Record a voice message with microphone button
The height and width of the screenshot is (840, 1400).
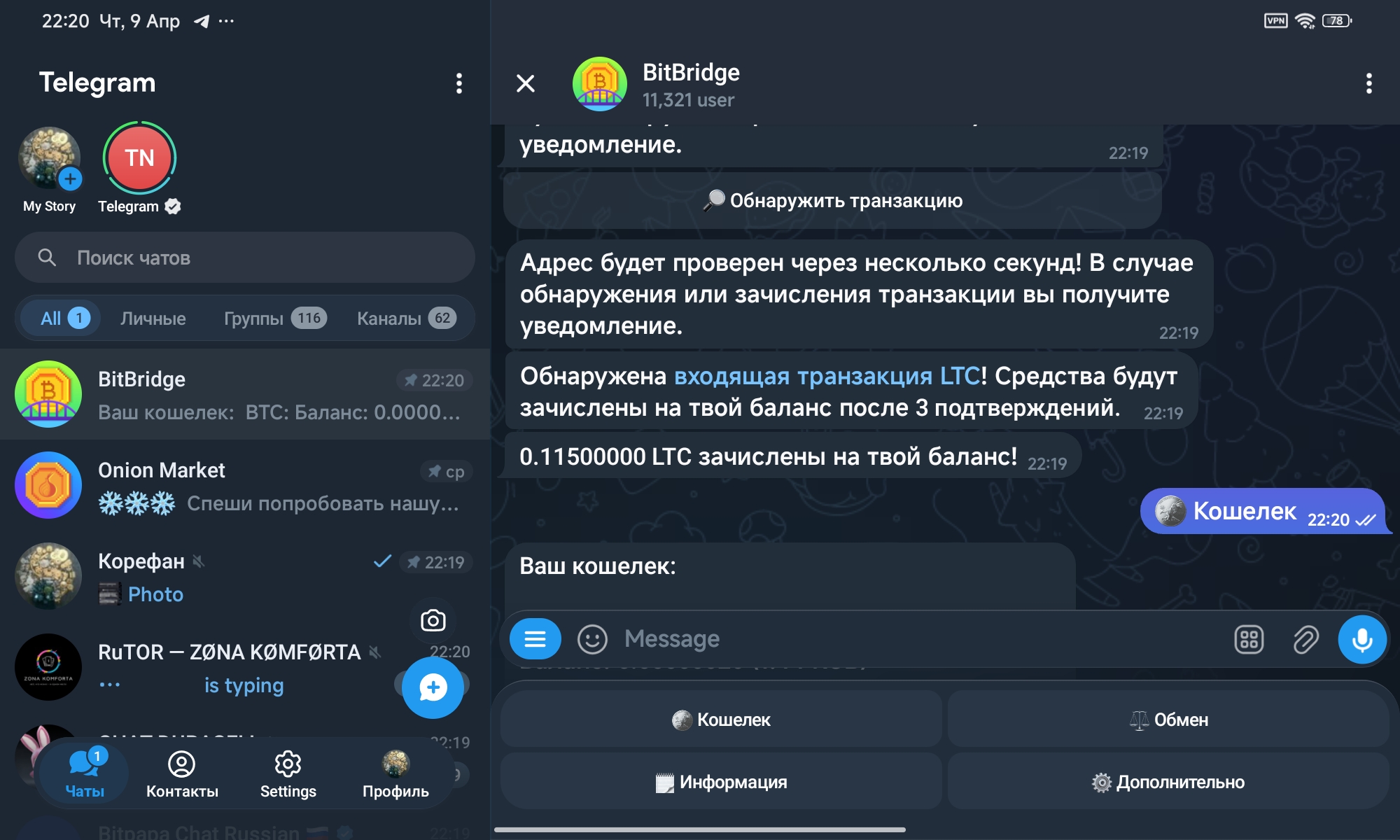click(x=1361, y=639)
